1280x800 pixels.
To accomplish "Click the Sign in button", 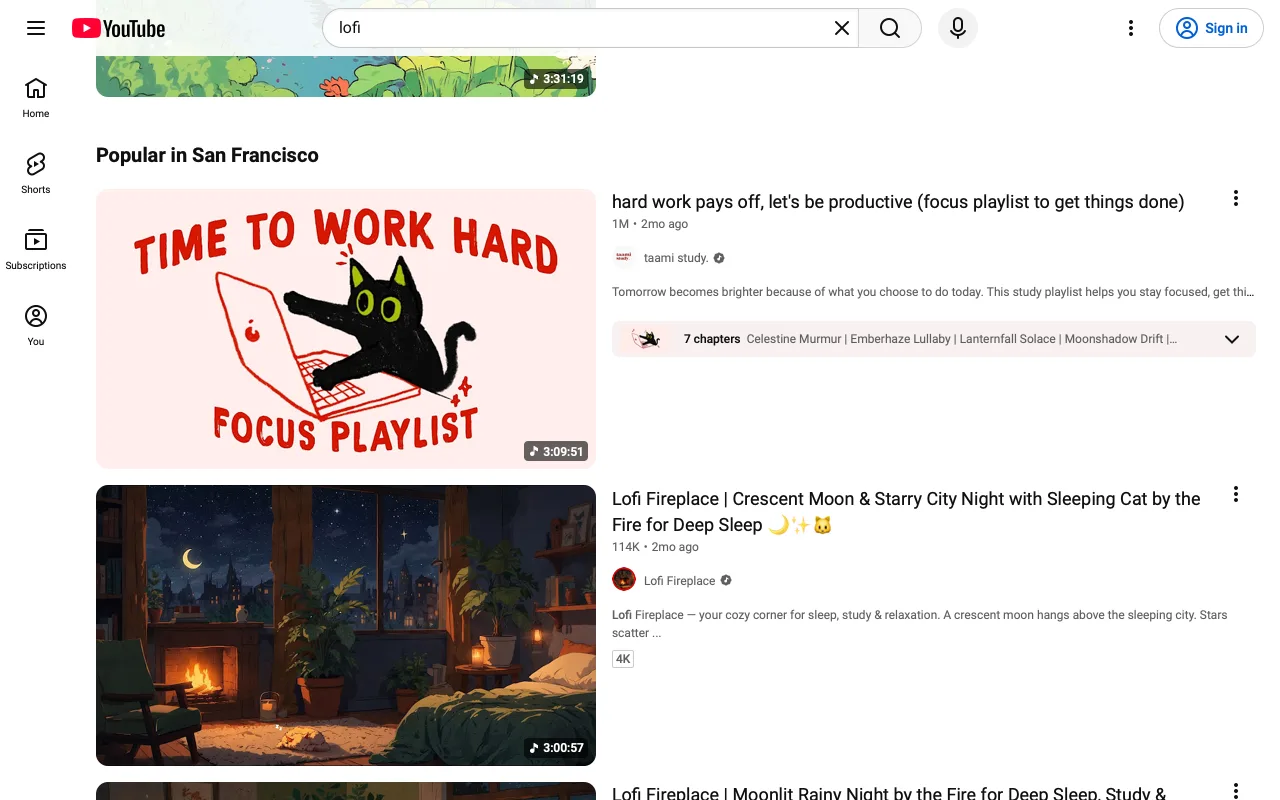I will click(x=1211, y=28).
